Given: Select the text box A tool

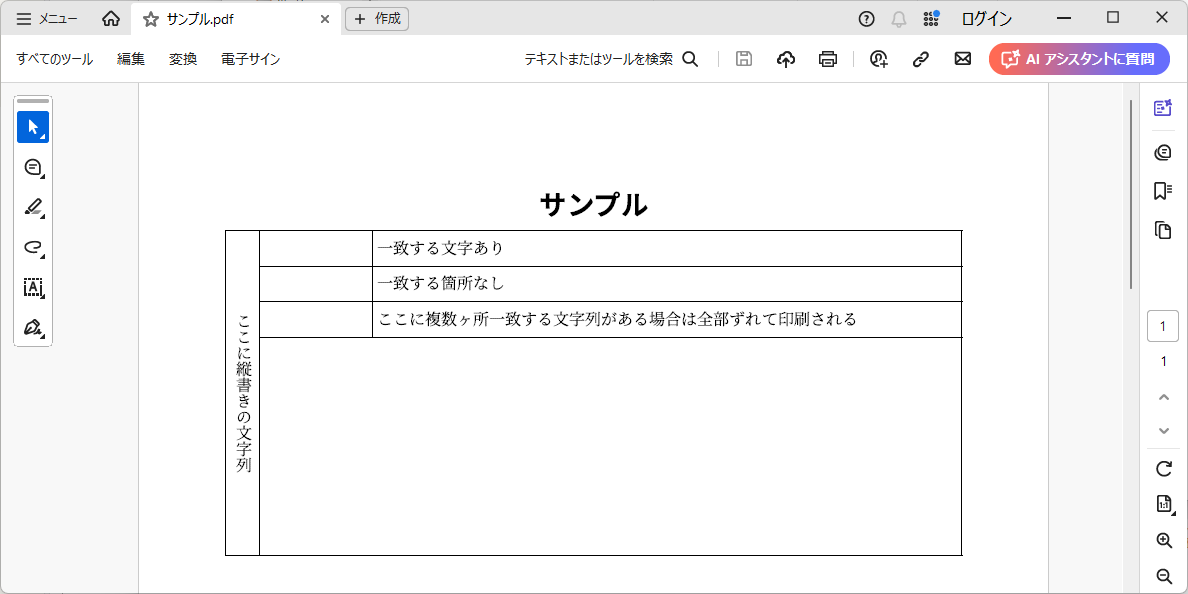Looking at the screenshot, I should pyautogui.click(x=33, y=287).
